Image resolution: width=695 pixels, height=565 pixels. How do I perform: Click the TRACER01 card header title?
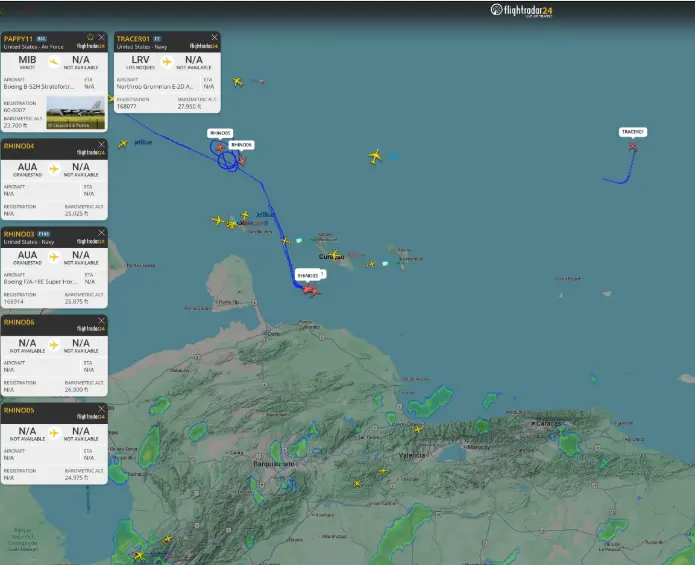pyautogui.click(x=133, y=38)
